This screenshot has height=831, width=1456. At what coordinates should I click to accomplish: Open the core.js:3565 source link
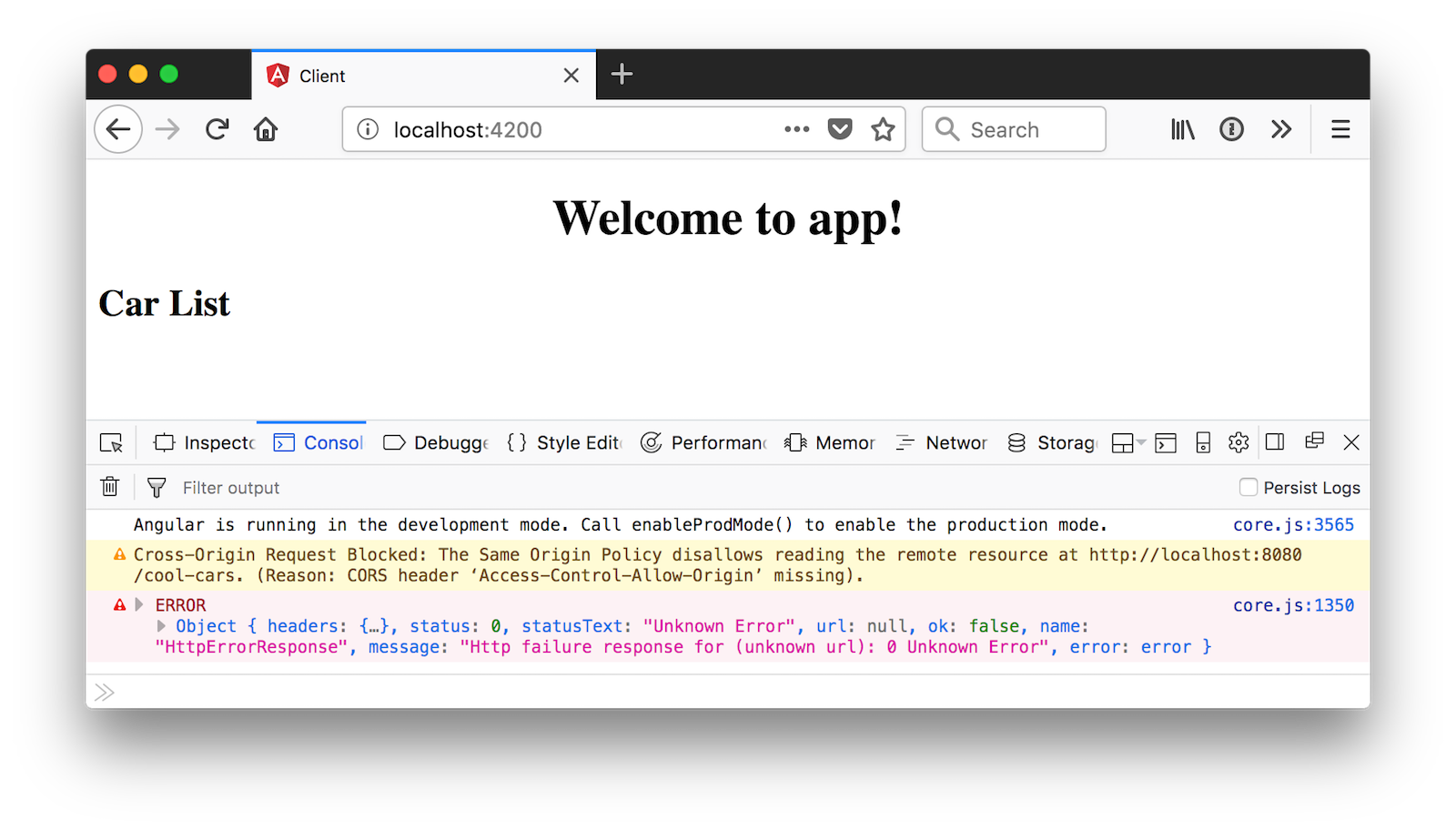tap(1293, 525)
